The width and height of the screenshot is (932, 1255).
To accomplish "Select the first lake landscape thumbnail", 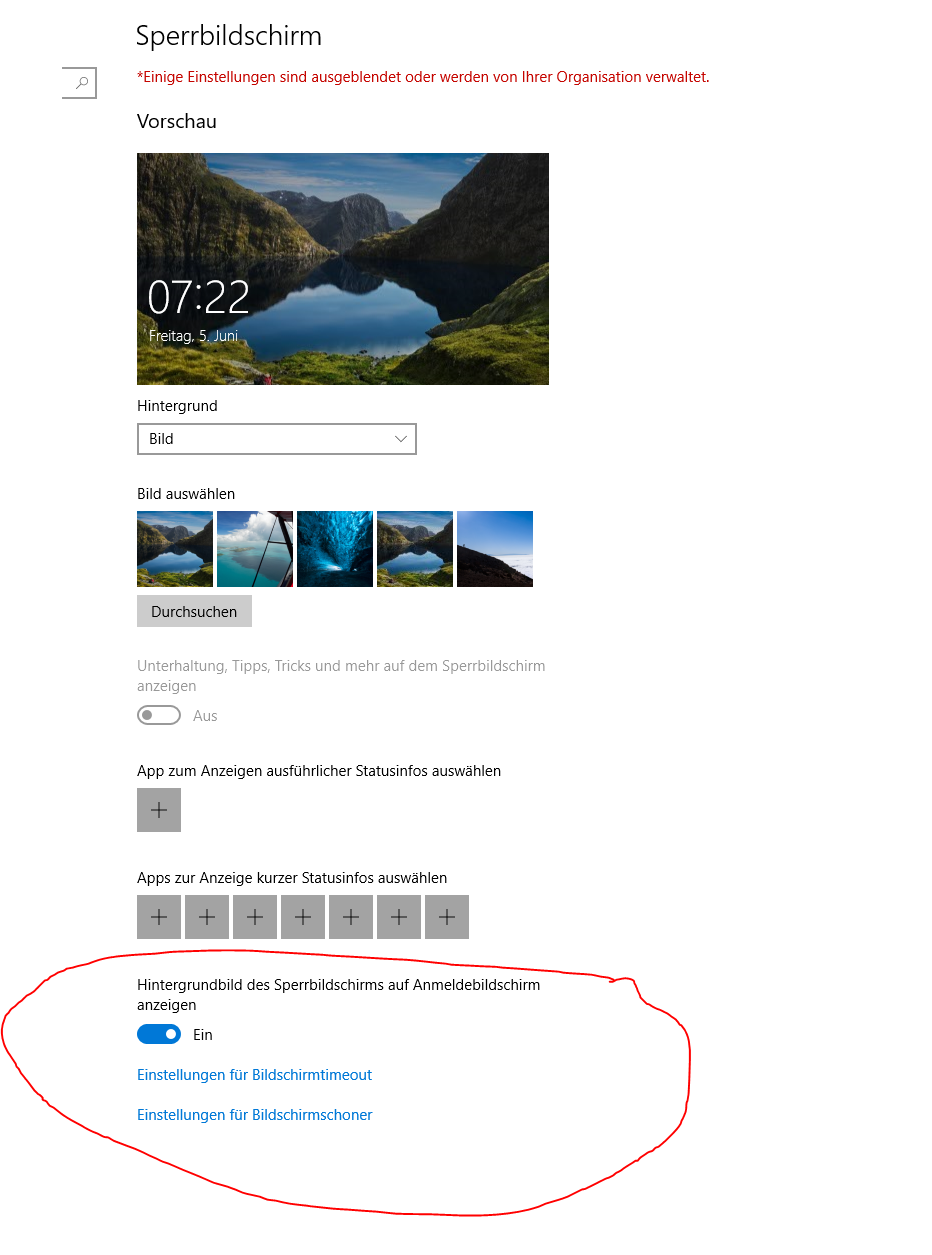I will pyautogui.click(x=175, y=549).
